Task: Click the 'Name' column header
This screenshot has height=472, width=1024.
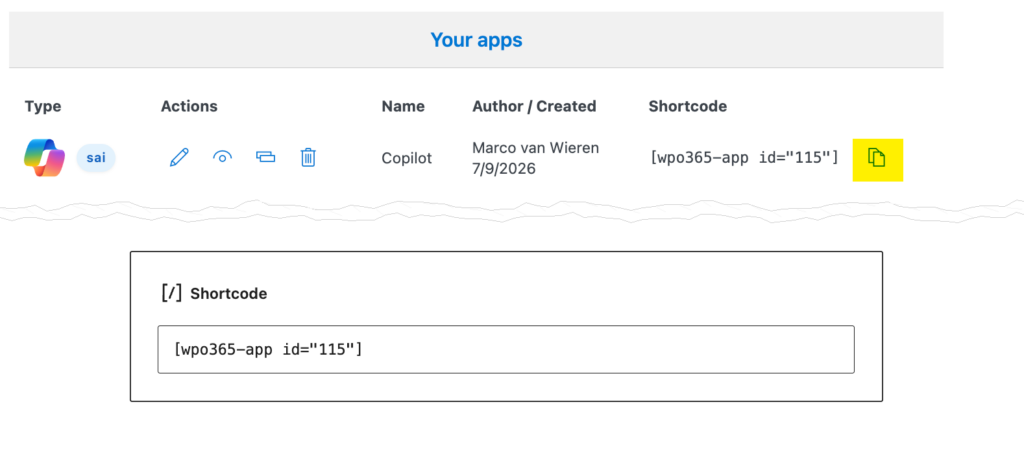Action: (403, 106)
